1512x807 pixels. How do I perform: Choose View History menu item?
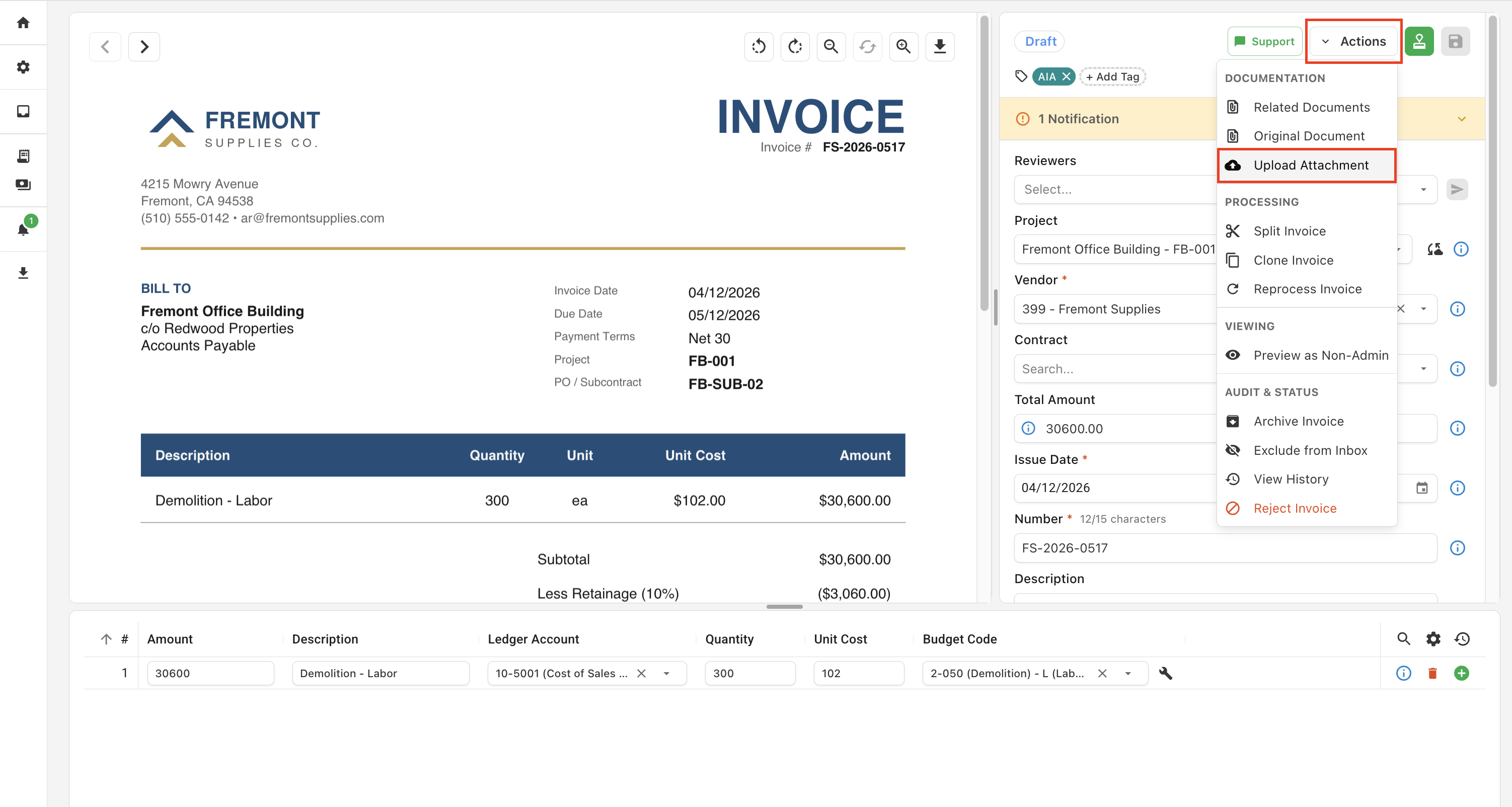pyautogui.click(x=1307, y=479)
